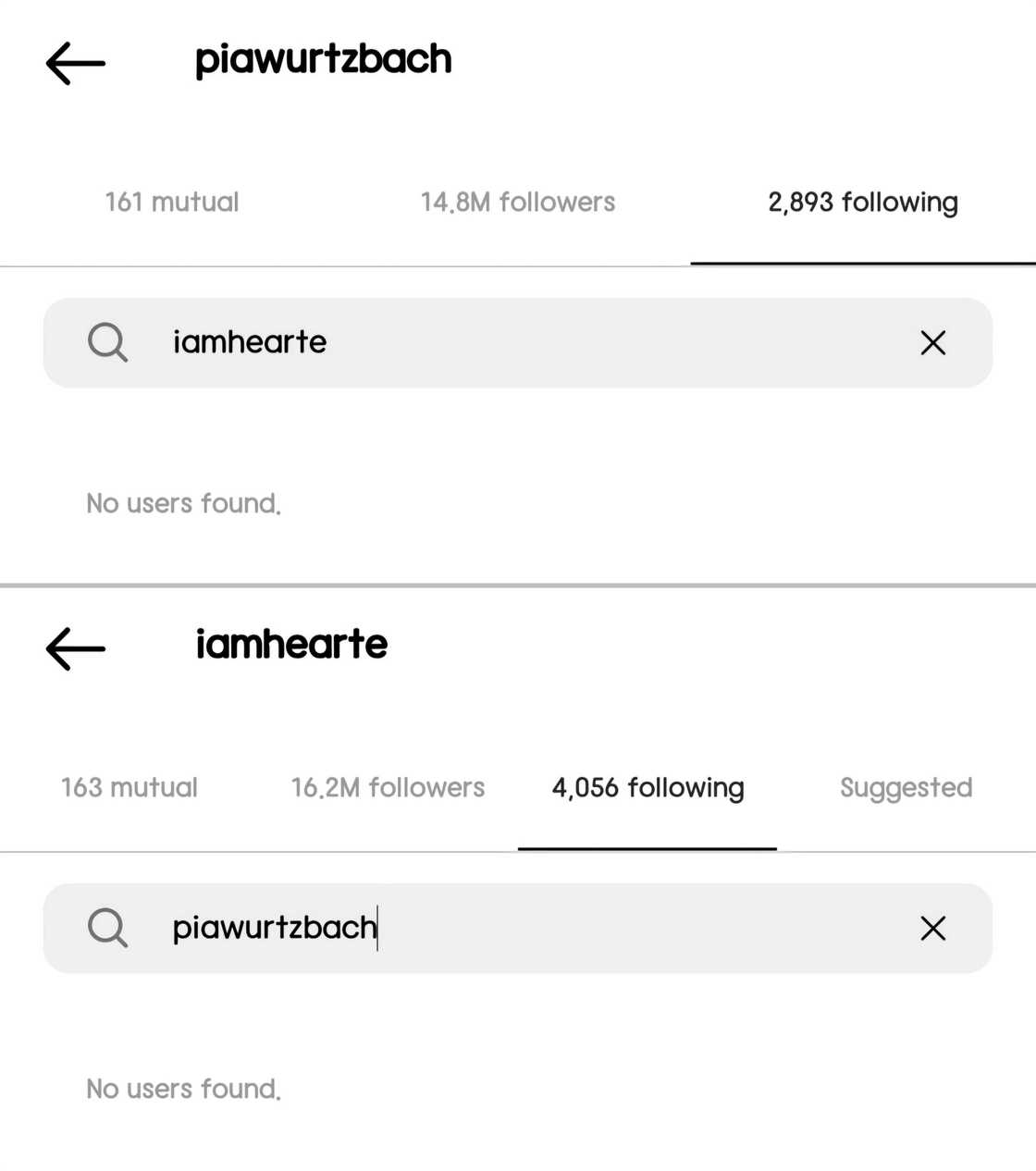Tap the back arrow beside iamhearte
This screenshot has width=1036, height=1171.
[75, 647]
